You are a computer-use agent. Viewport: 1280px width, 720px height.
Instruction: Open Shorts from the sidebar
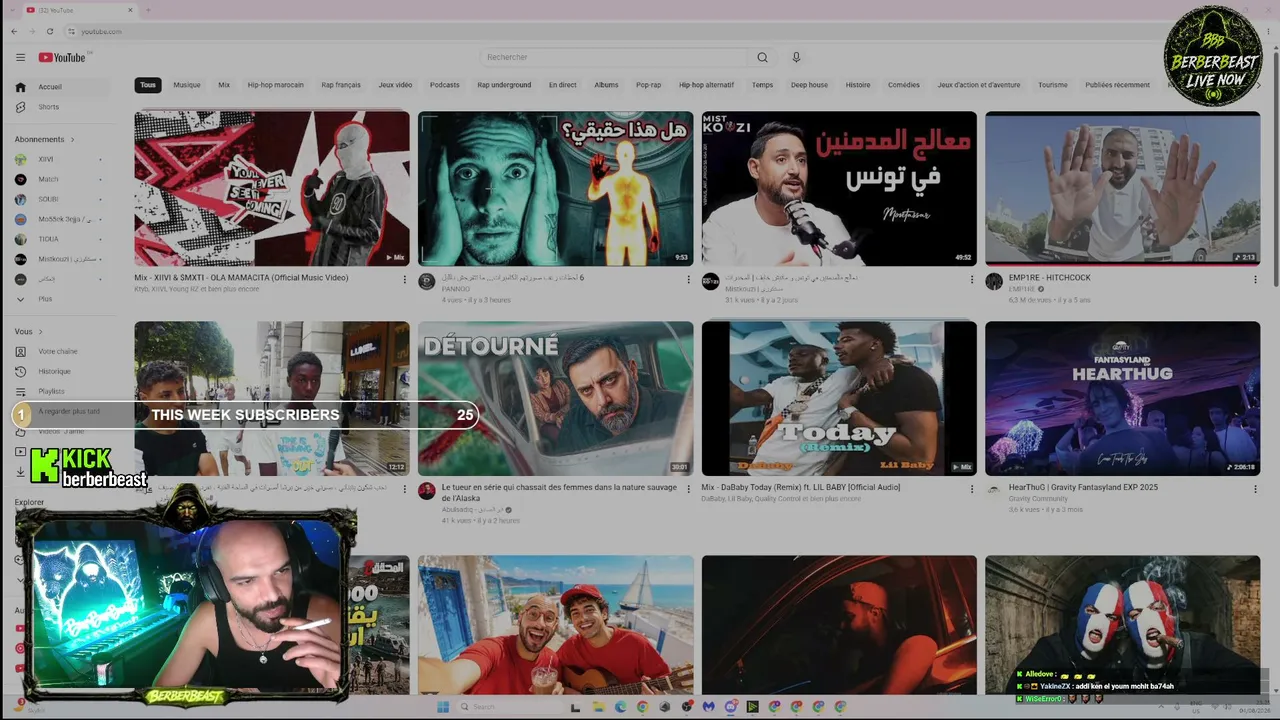(x=62, y=107)
